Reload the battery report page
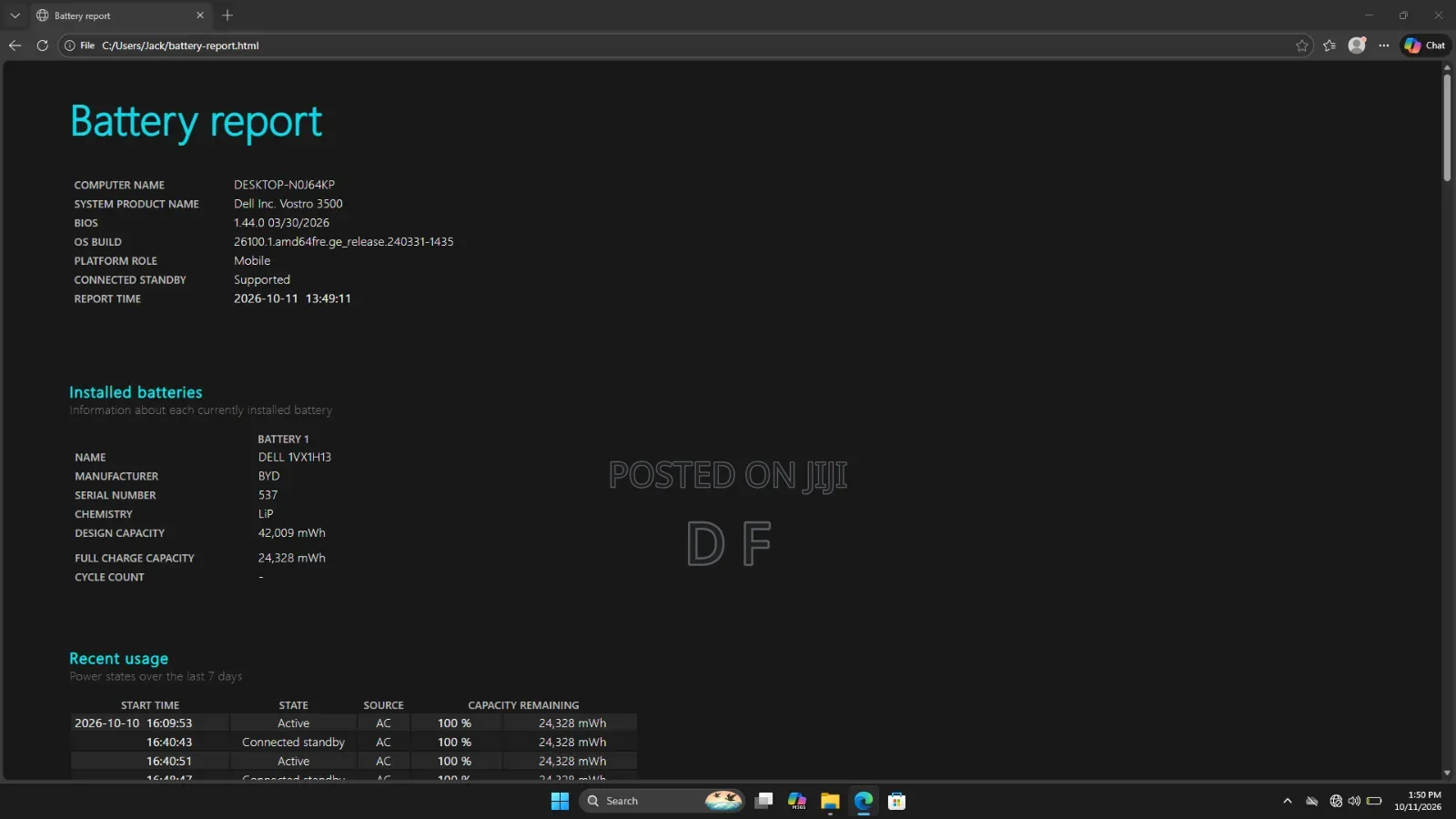 click(42, 45)
